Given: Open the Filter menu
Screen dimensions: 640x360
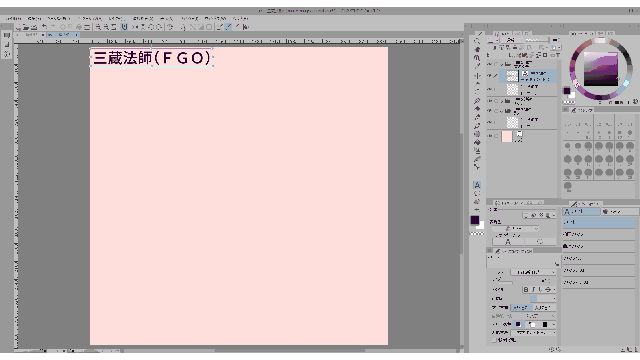Looking at the screenshot, I should click(x=189, y=18).
